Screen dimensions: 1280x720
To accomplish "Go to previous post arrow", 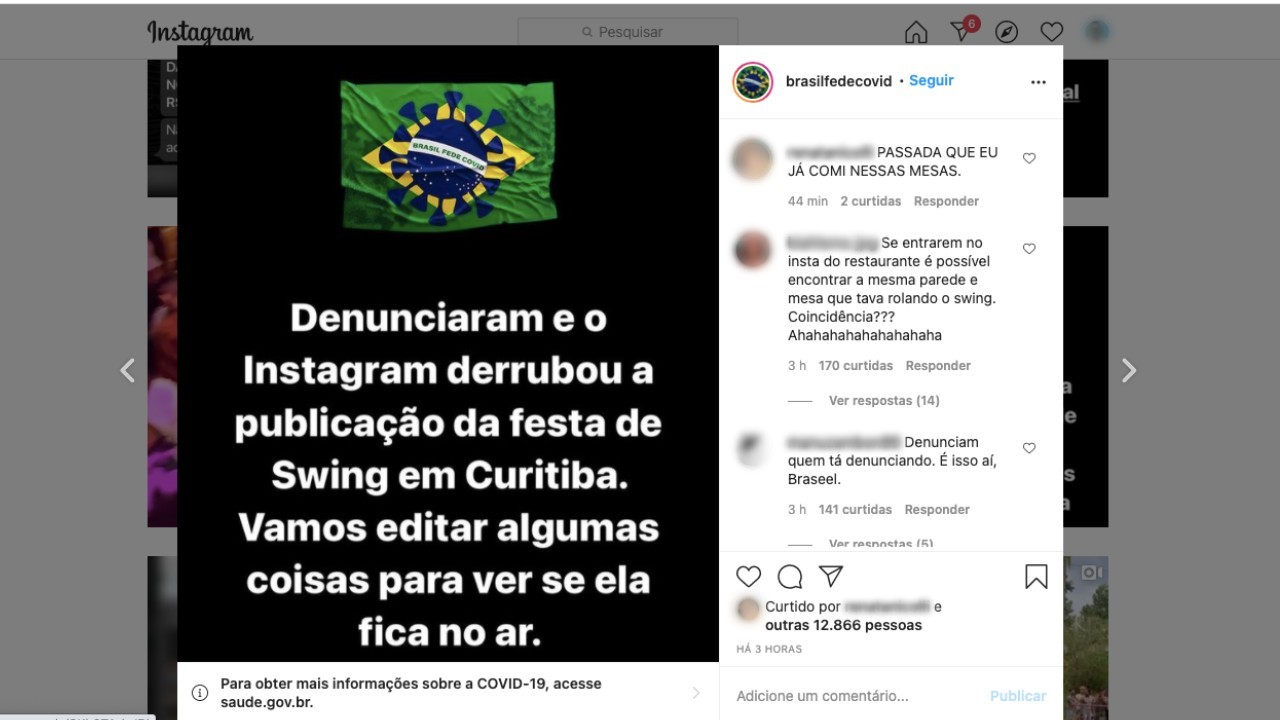I will click(x=127, y=371).
